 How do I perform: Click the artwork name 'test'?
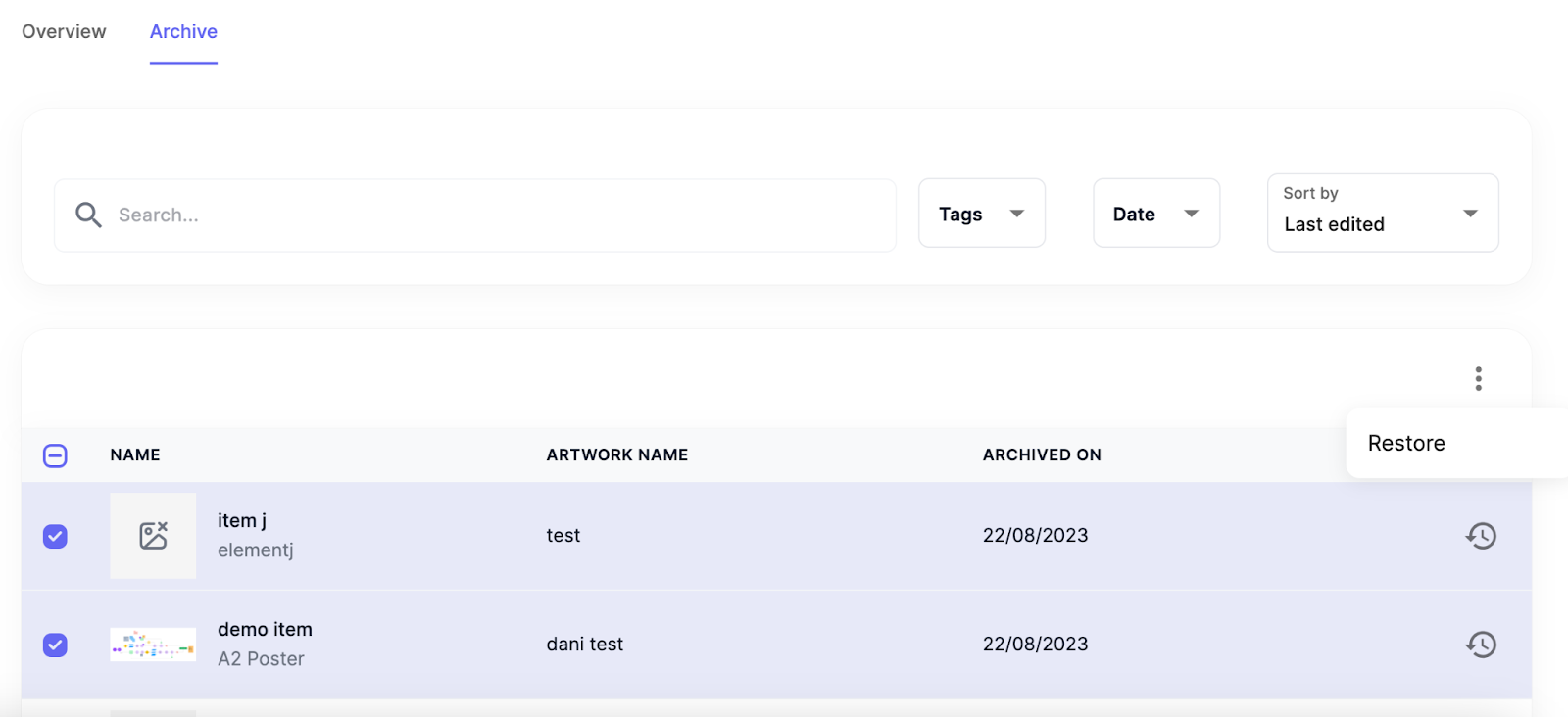click(563, 535)
